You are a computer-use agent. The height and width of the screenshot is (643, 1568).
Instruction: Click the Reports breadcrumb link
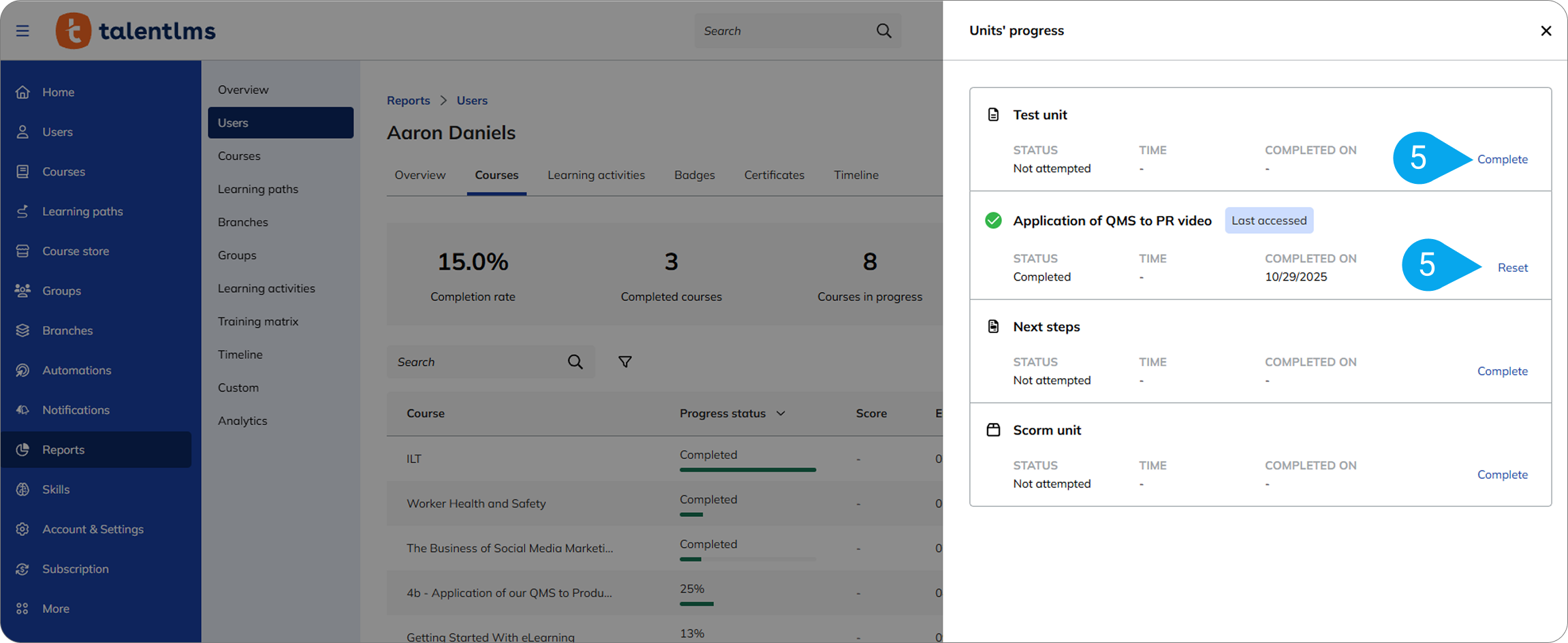(408, 100)
